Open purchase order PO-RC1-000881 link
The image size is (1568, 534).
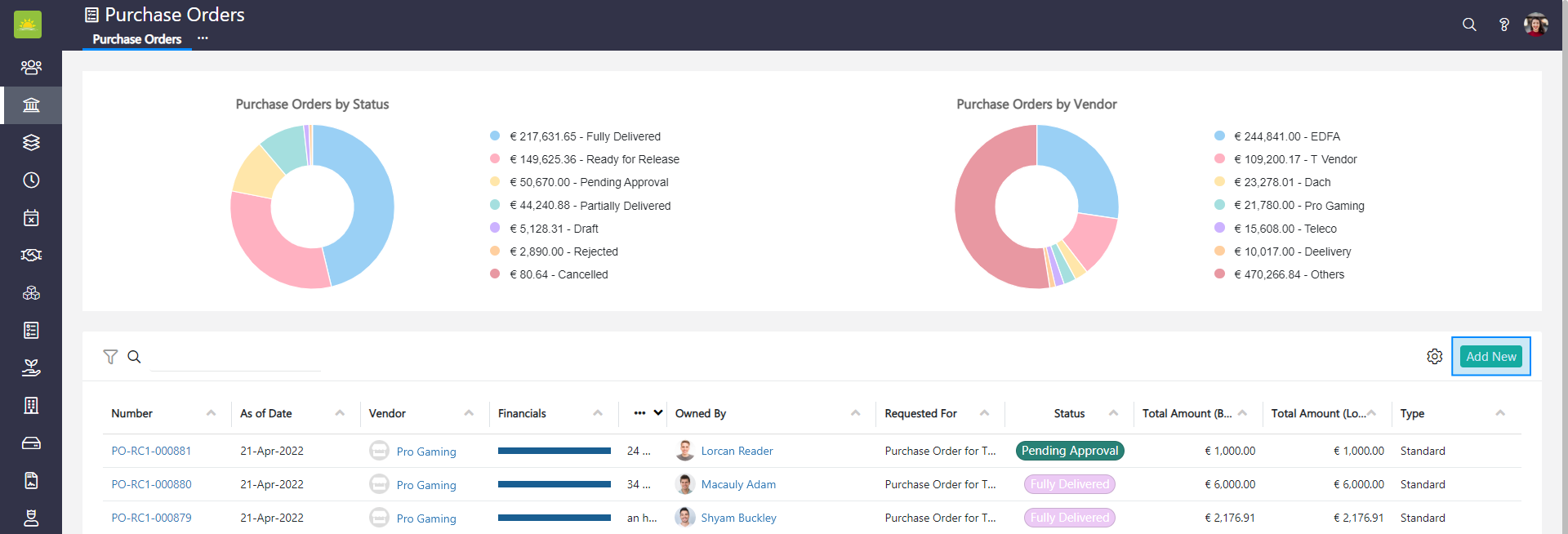151,451
